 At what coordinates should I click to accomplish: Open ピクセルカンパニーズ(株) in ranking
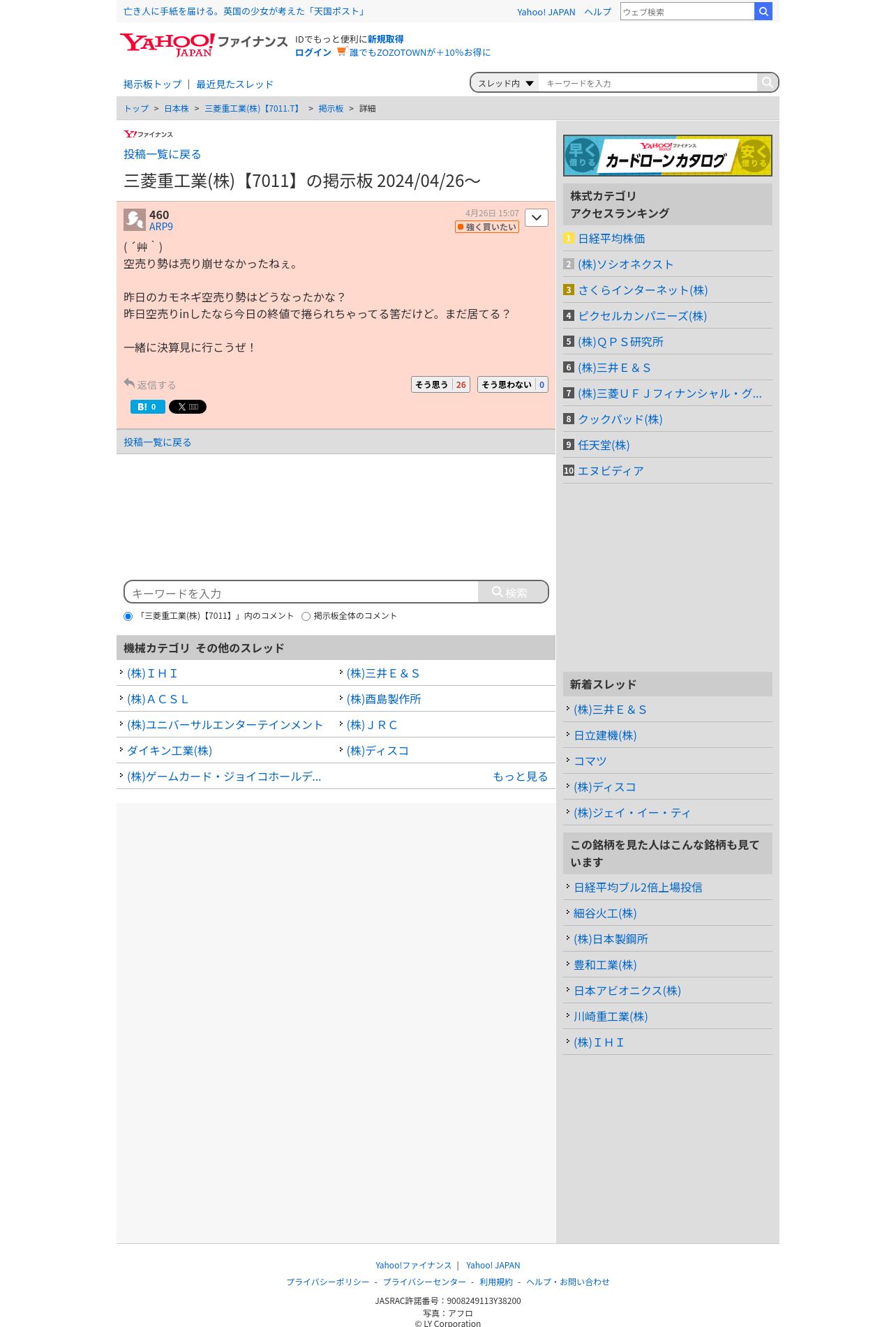pos(642,316)
